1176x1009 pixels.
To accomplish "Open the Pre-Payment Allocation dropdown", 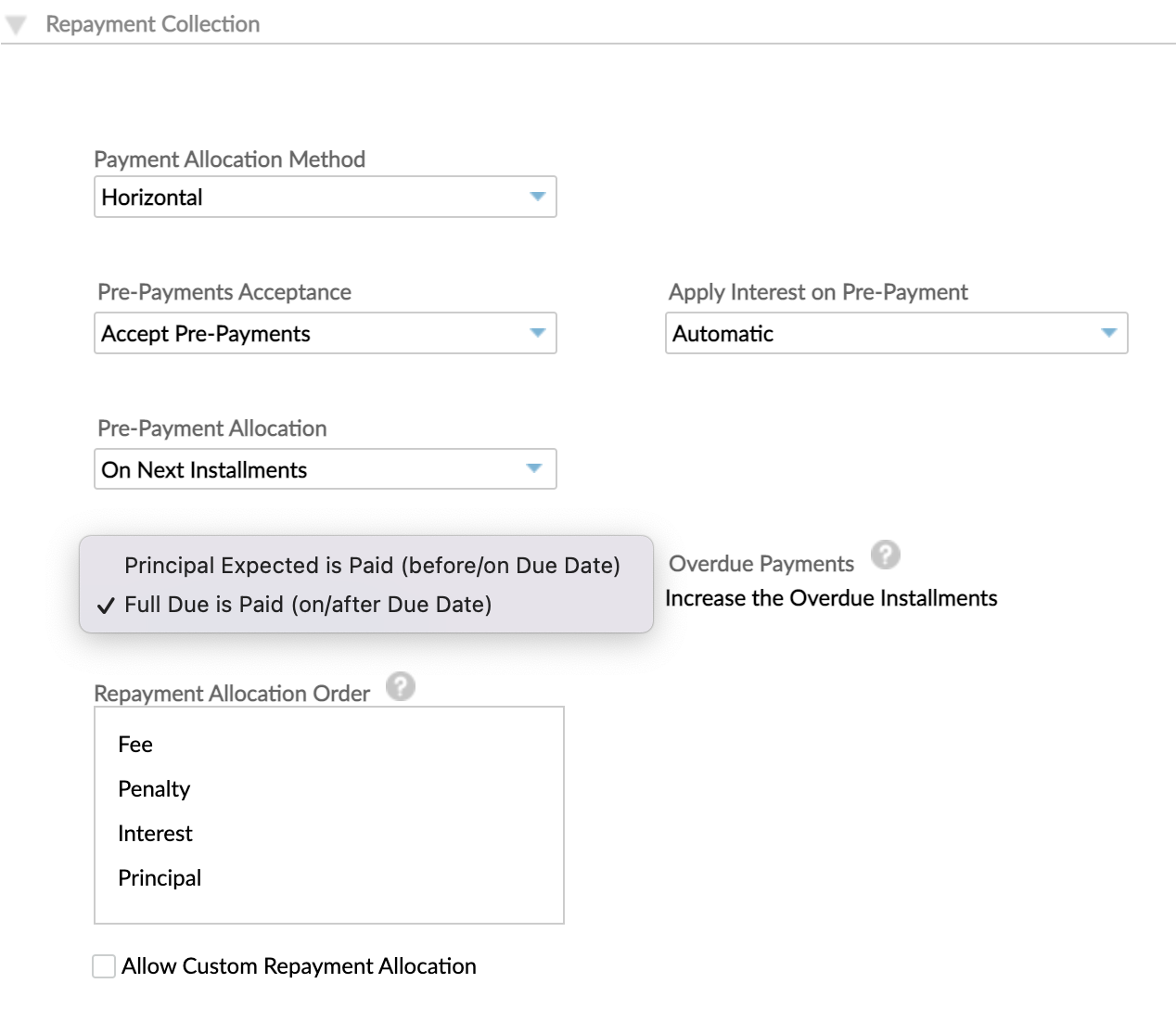I will pos(325,469).
